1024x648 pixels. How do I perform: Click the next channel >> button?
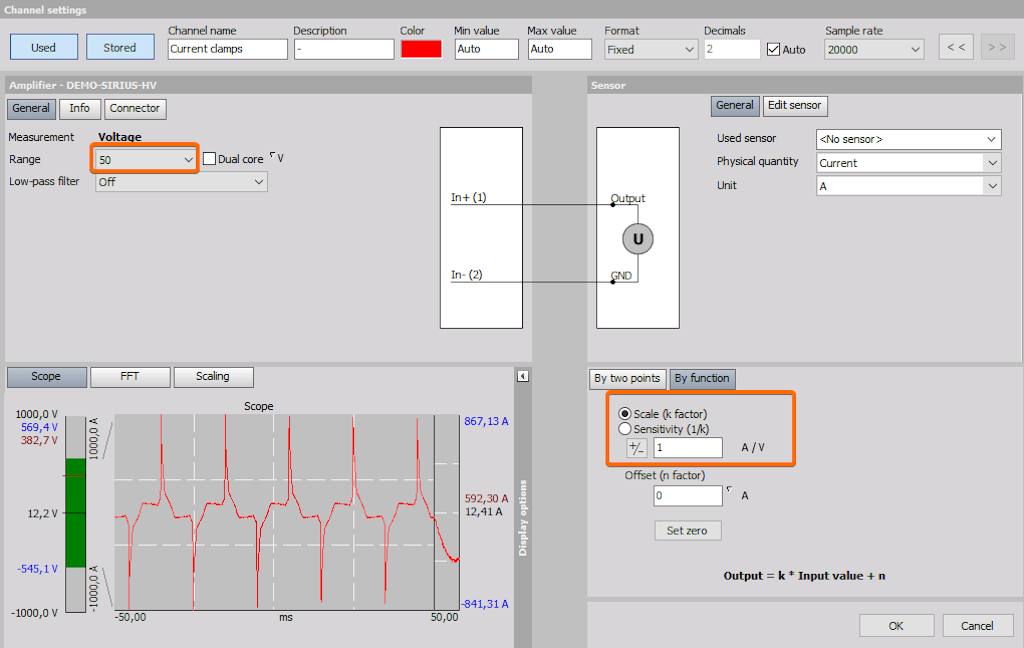click(997, 47)
